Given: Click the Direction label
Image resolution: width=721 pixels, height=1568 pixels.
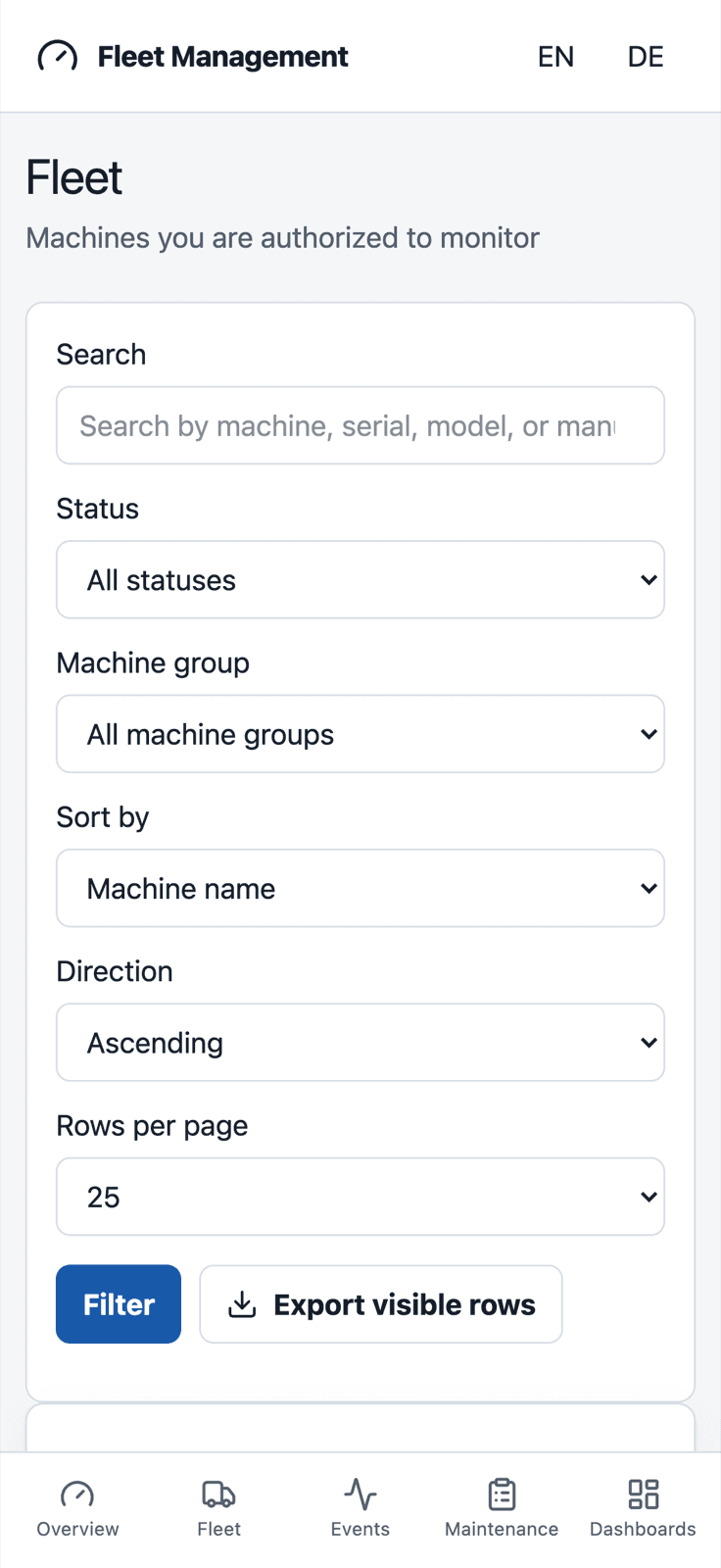Looking at the screenshot, I should 115,971.
